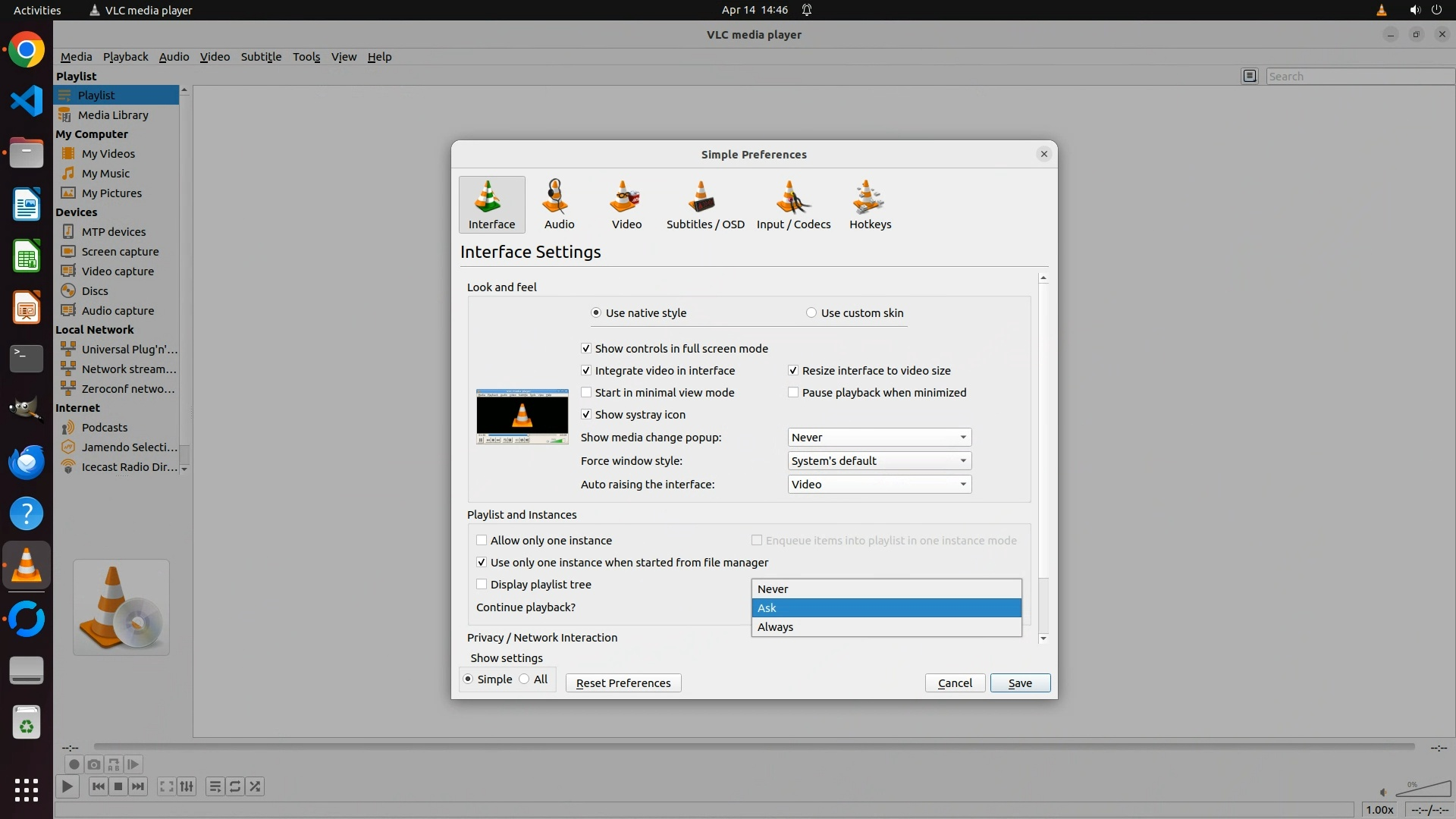Viewport: 1456px width, 819px height.
Task: Expand Force window style combo box
Action: (x=879, y=461)
